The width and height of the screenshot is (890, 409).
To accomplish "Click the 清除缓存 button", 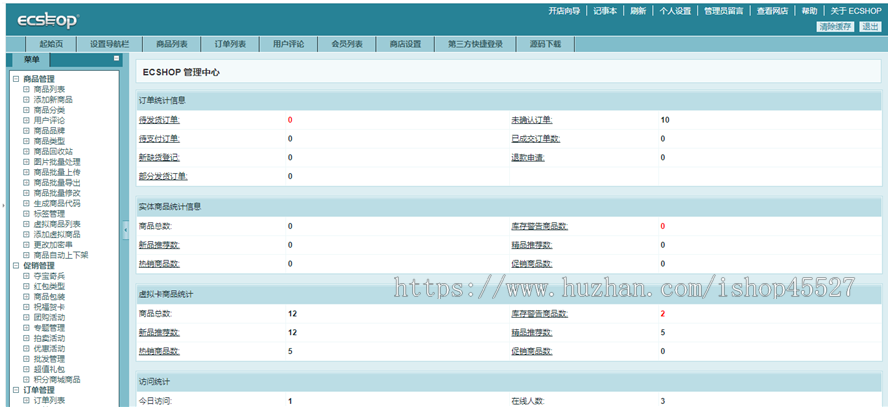I will coord(835,27).
